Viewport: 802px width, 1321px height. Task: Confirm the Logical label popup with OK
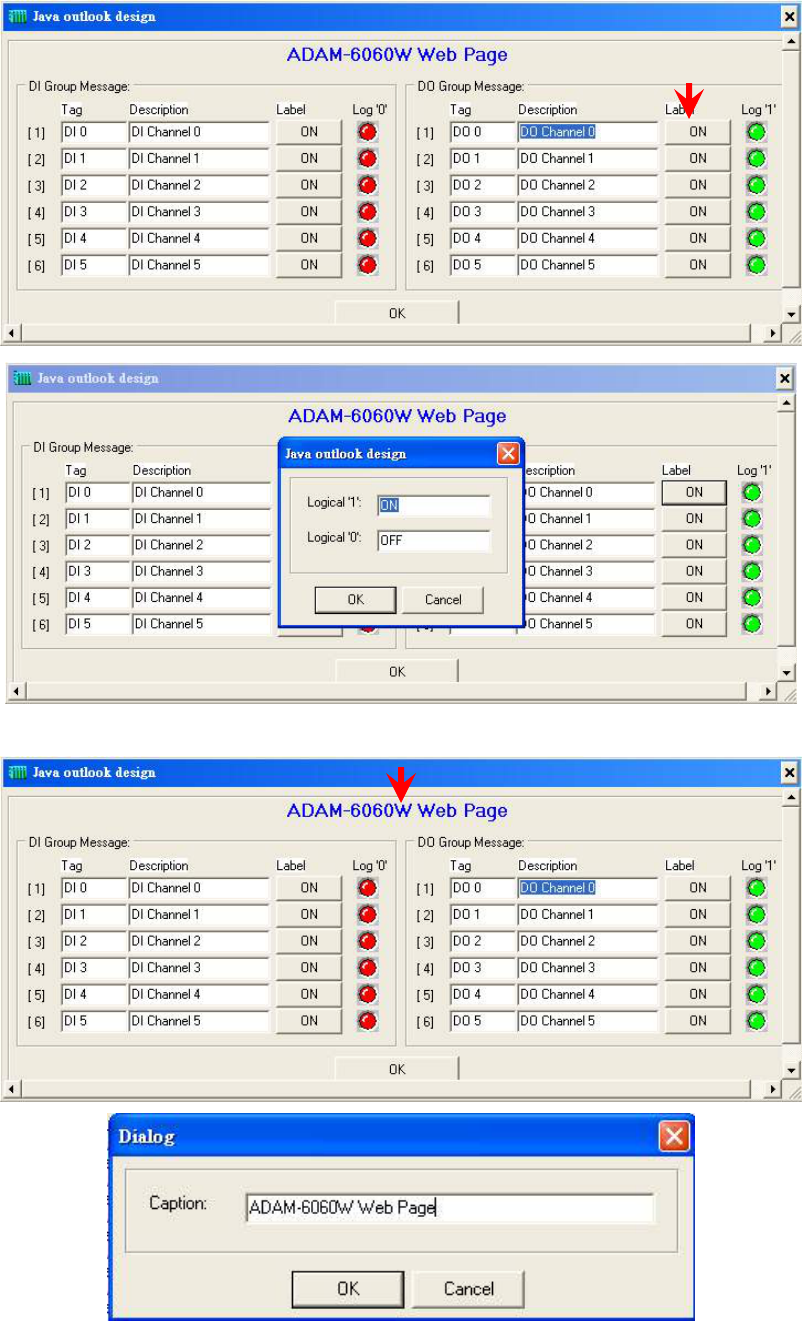[356, 599]
